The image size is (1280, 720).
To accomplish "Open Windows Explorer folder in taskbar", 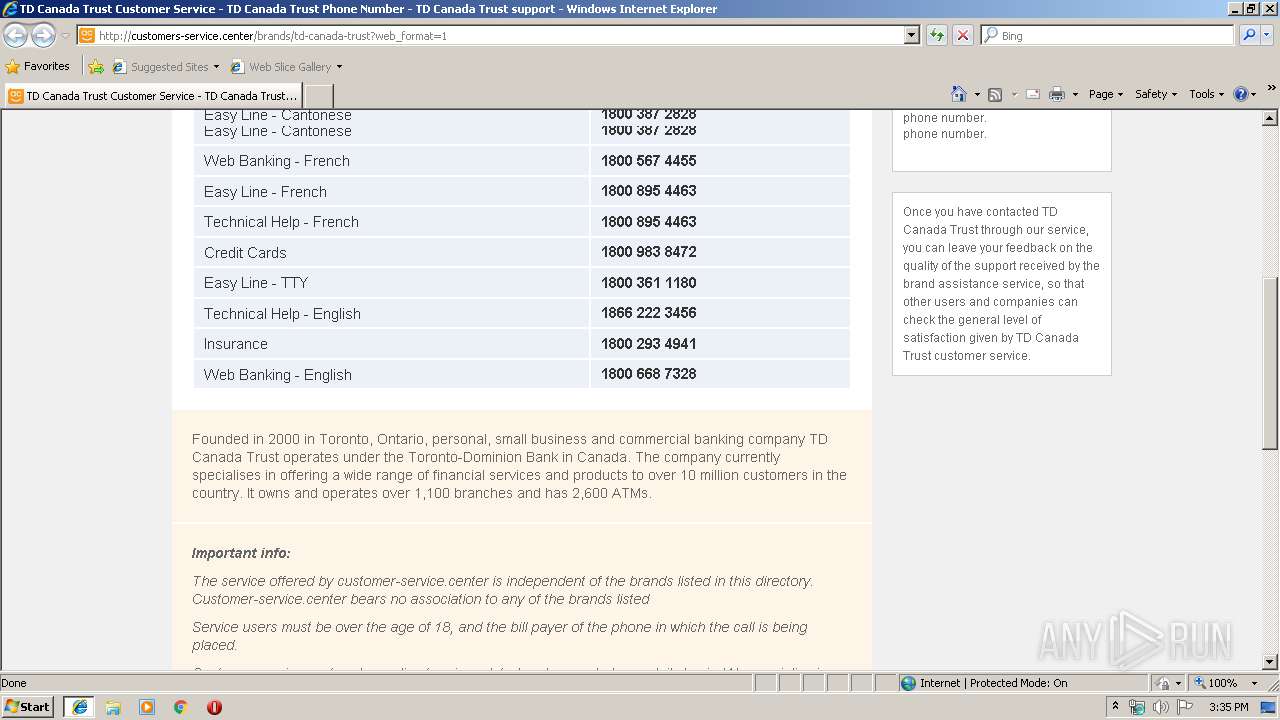I will (113, 707).
